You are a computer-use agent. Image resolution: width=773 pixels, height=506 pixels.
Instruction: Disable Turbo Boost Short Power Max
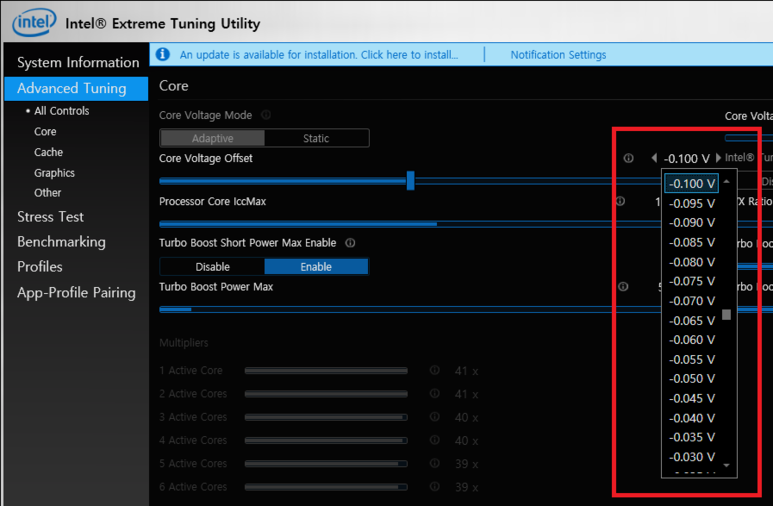point(212,267)
